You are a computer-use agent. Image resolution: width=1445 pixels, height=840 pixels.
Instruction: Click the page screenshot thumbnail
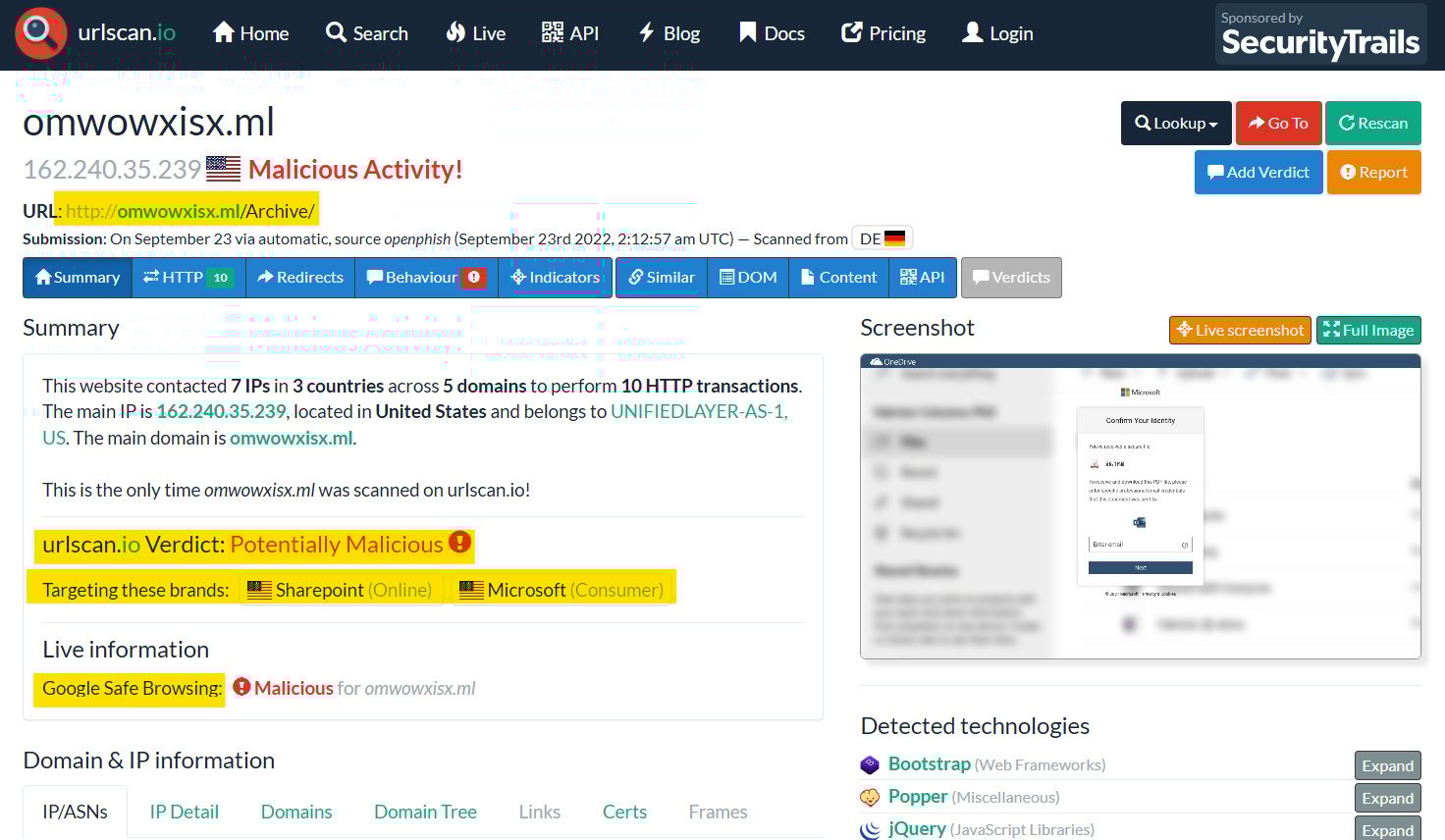tap(1141, 506)
